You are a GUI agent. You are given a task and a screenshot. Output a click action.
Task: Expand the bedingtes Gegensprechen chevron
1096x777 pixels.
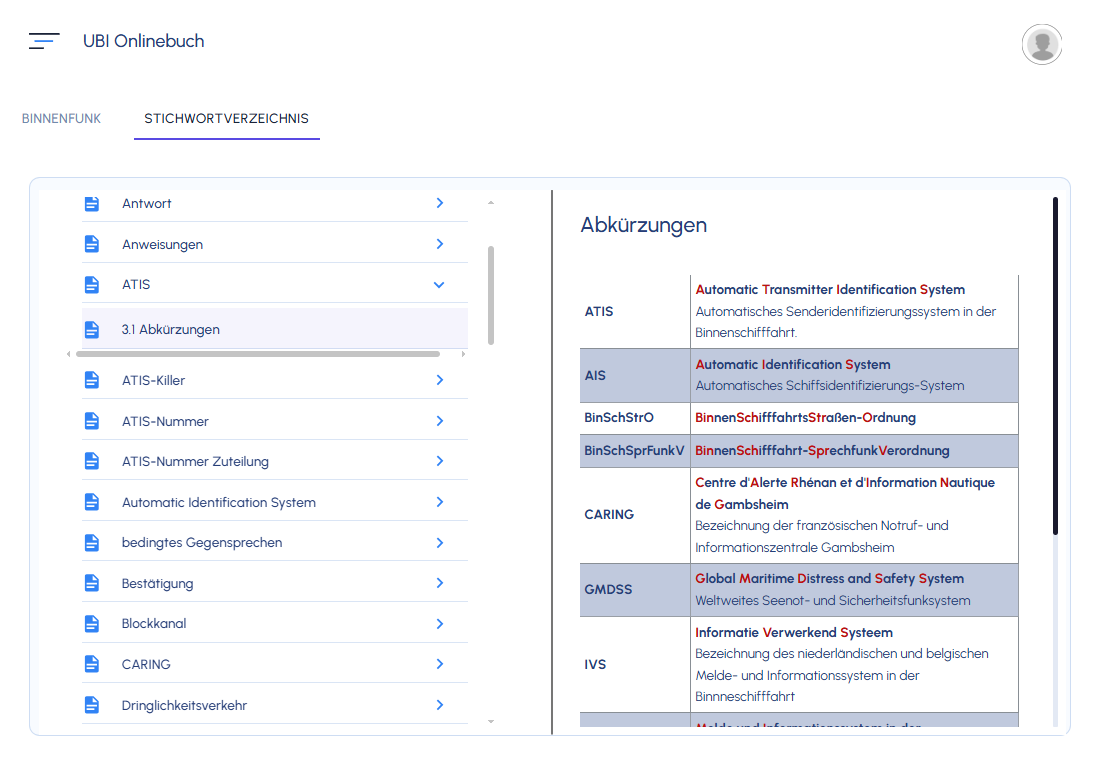(440, 543)
